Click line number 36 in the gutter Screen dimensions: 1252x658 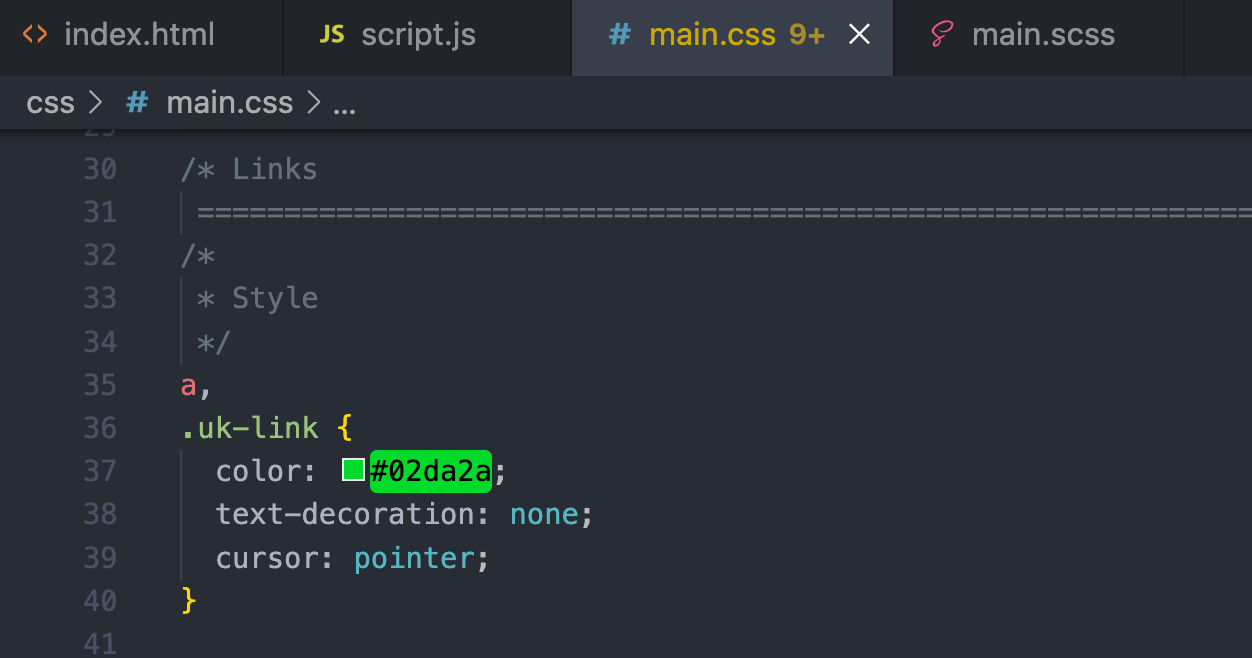100,428
